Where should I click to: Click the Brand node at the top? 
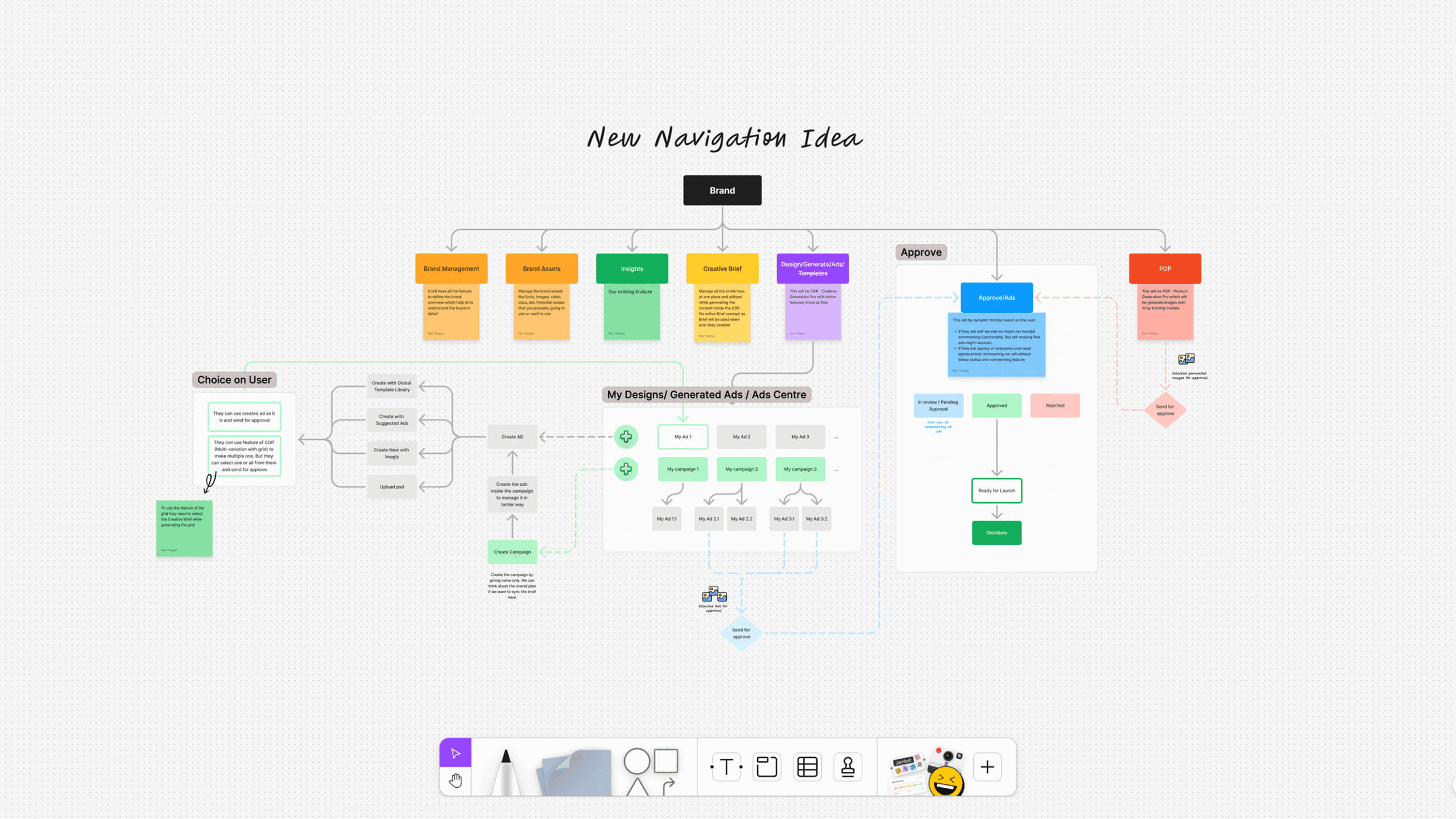pos(722,190)
